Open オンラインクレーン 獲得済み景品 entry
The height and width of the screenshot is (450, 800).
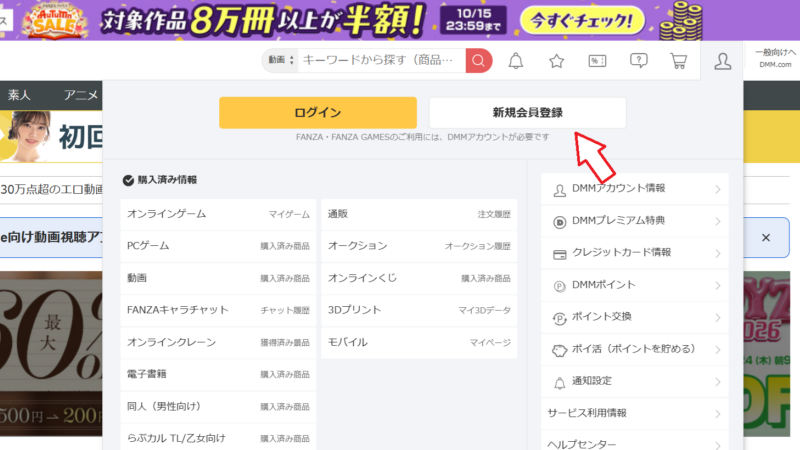(218, 342)
